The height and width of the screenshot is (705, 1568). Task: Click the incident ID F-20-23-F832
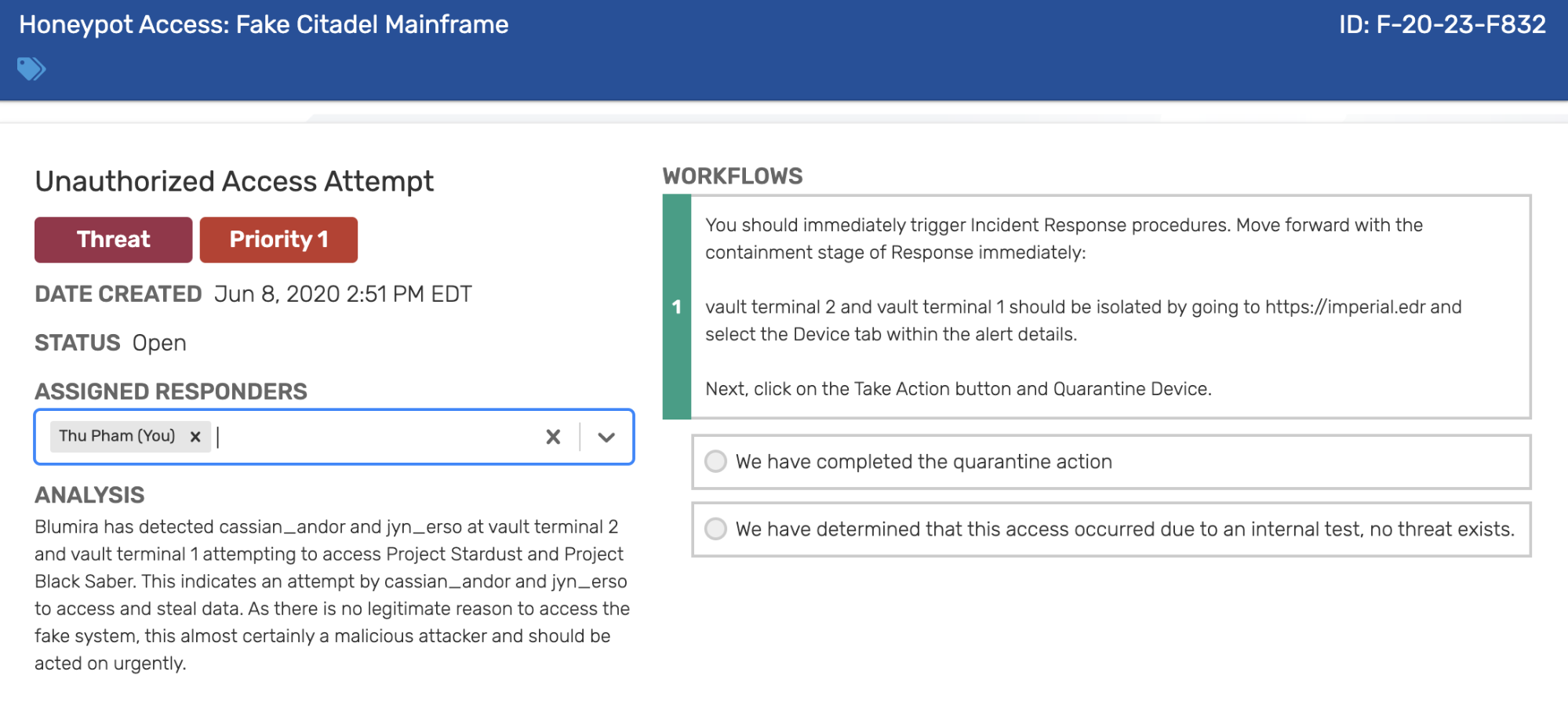1442,25
